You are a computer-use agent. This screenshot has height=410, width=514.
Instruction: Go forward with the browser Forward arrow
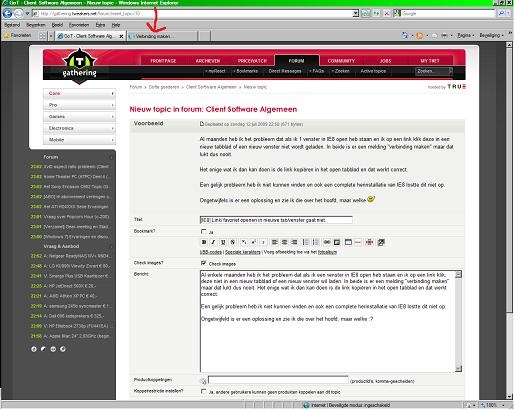tap(18, 14)
